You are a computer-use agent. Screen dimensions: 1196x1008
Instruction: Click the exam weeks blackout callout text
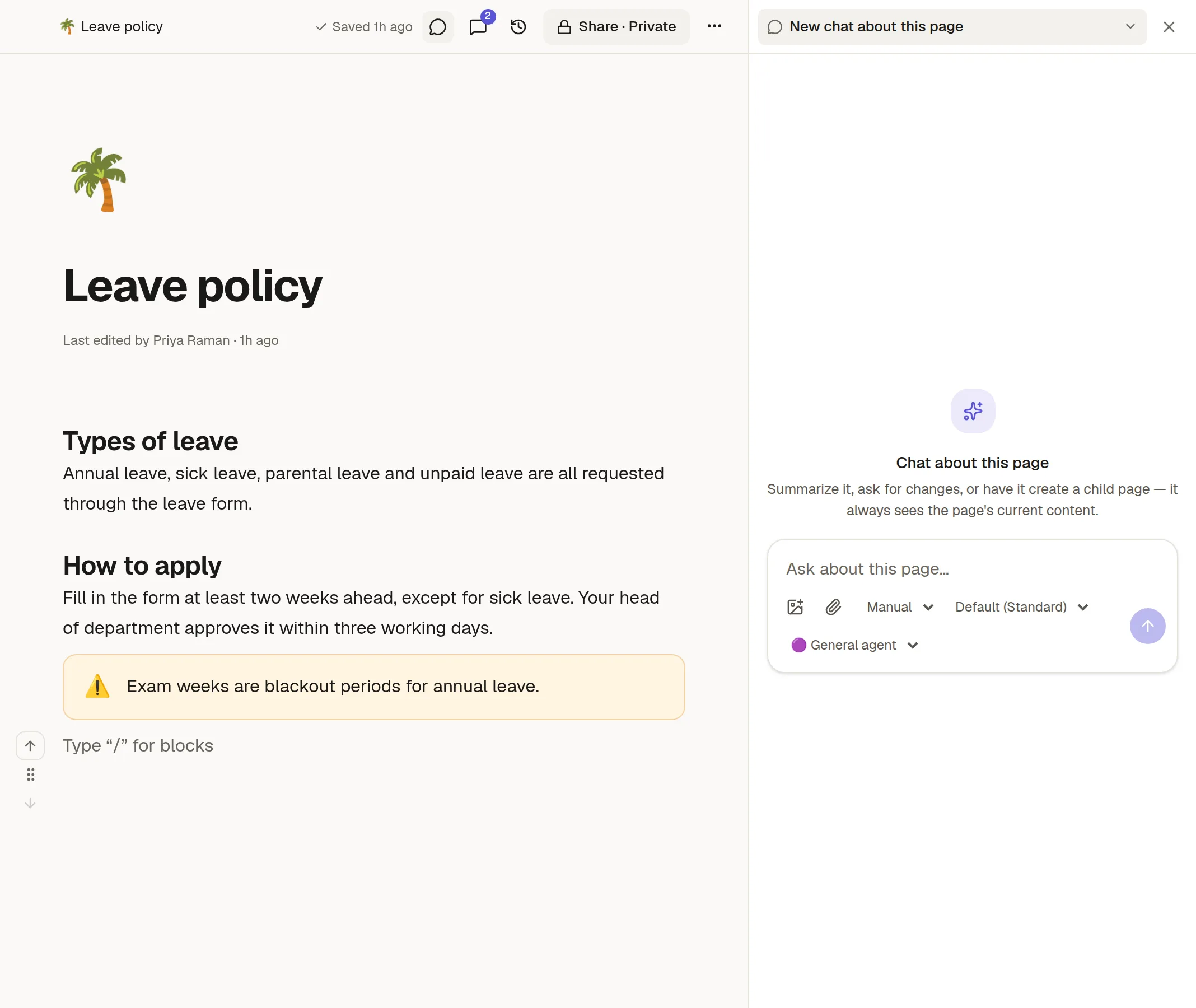333,687
